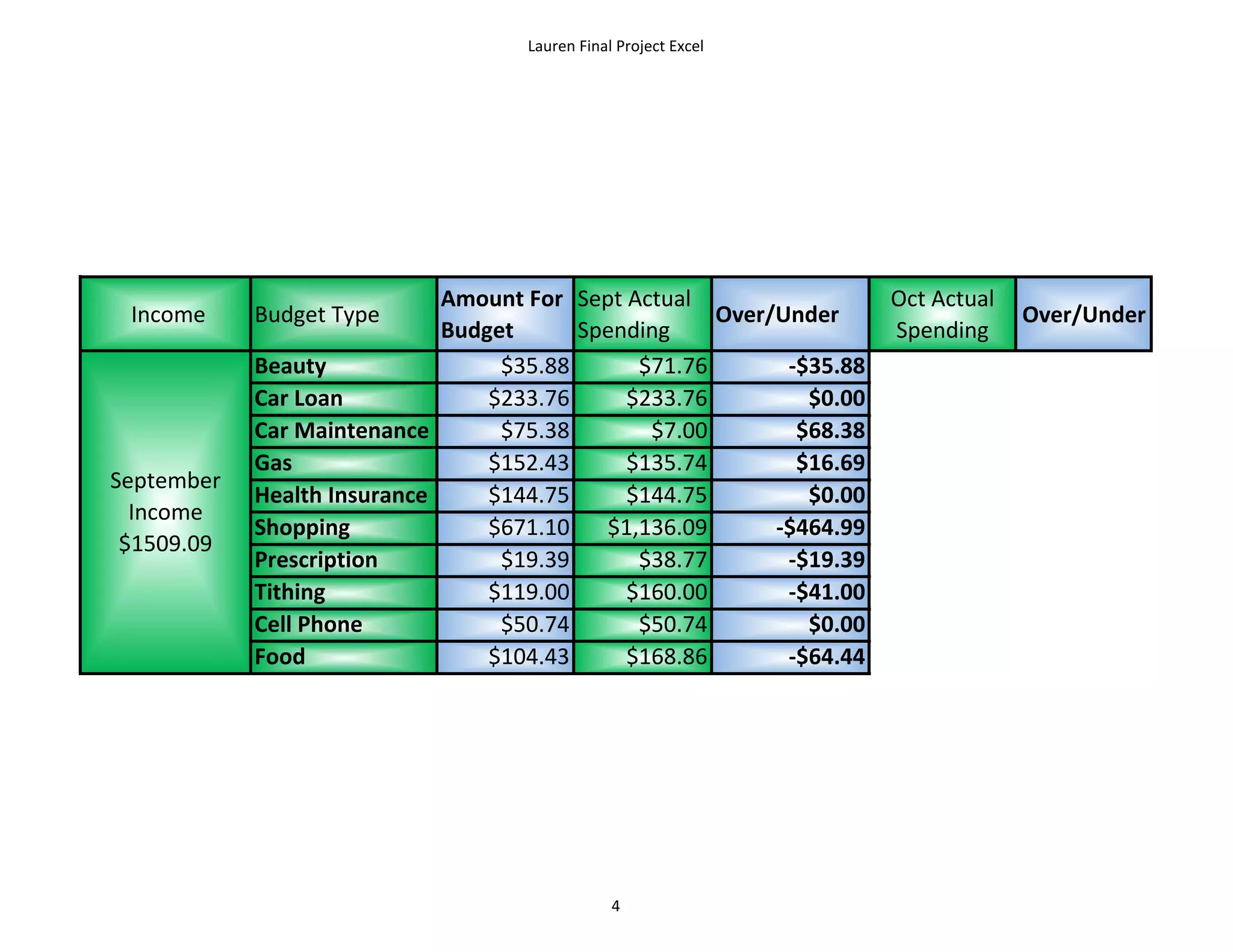Click the -$19.39 Prescription over/under value
This screenshot has height=952, width=1233.
coord(790,560)
